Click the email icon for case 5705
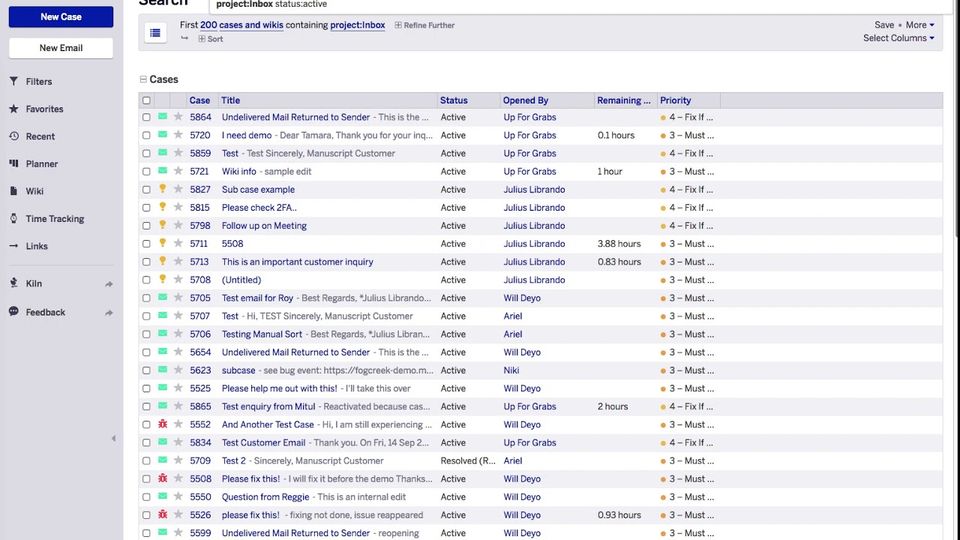The image size is (960, 540). coord(162,297)
